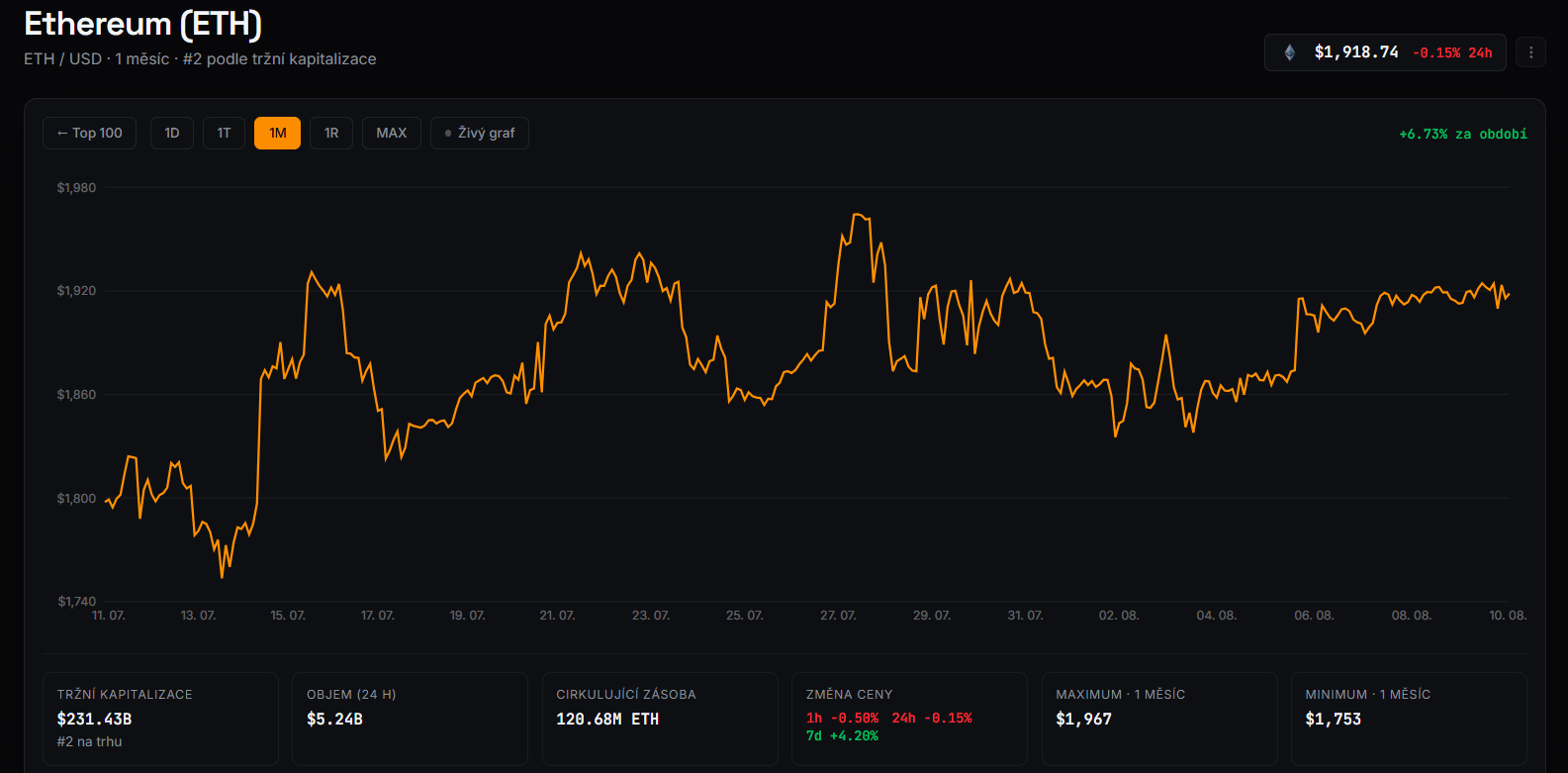Click the TRŽNÍ KAPITALIZACE card label
This screenshot has width=1568, height=773.
(x=125, y=695)
